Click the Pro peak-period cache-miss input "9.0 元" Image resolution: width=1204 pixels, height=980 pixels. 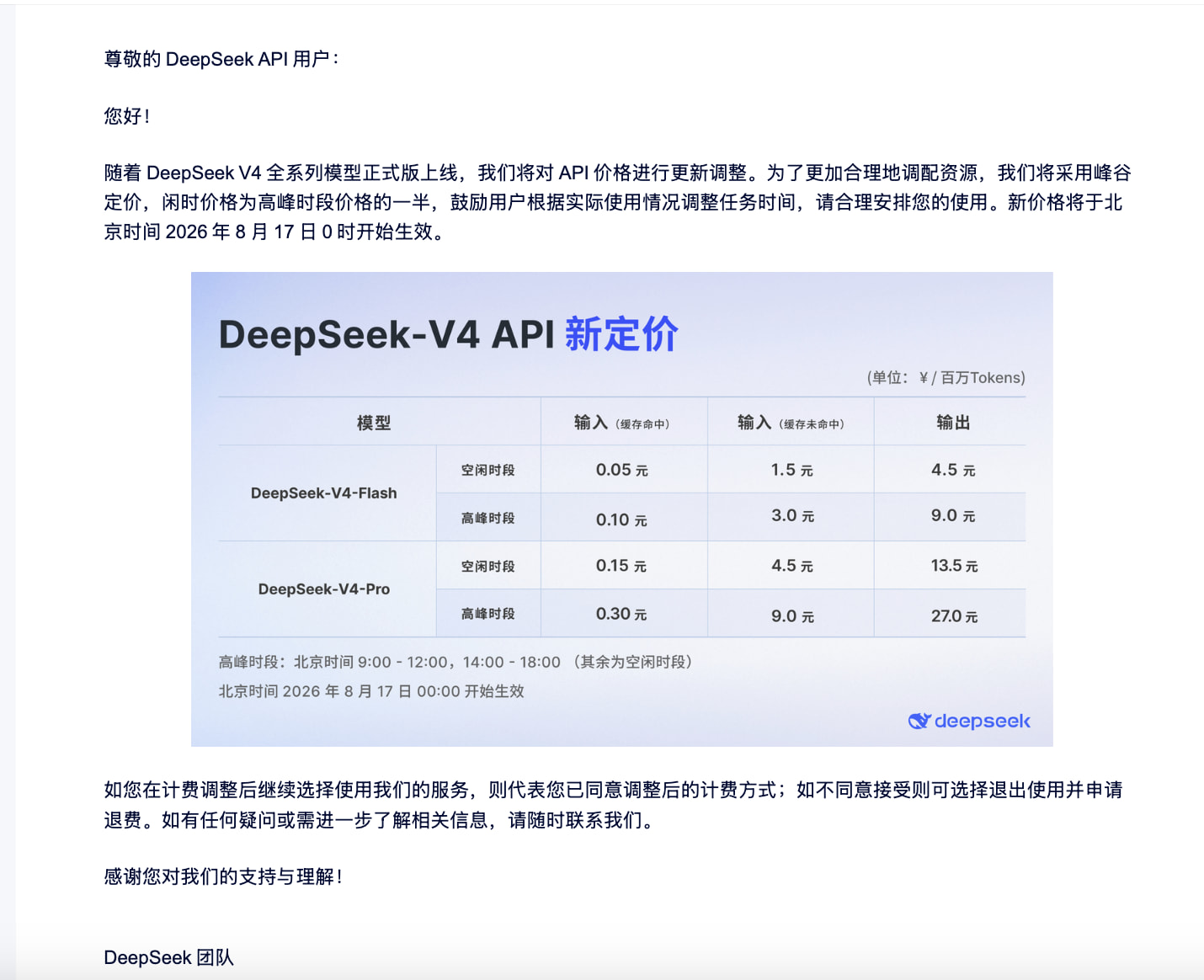pyautogui.click(x=792, y=616)
